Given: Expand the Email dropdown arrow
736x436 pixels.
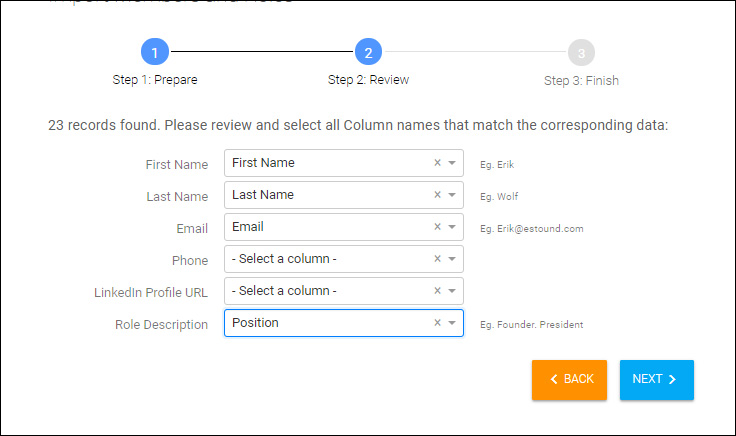Looking at the screenshot, I should [x=452, y=227].
